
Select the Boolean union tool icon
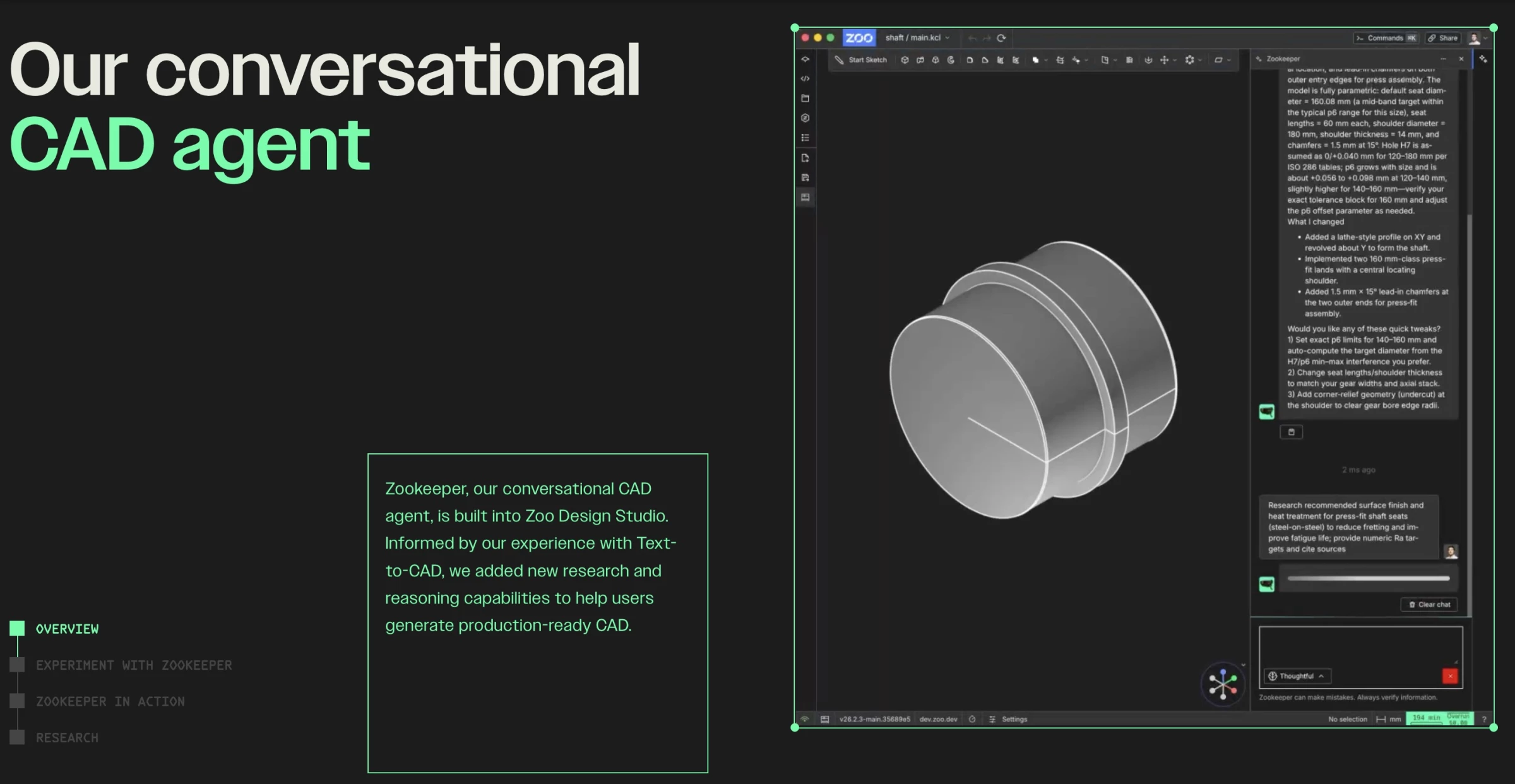(1035, 60)
